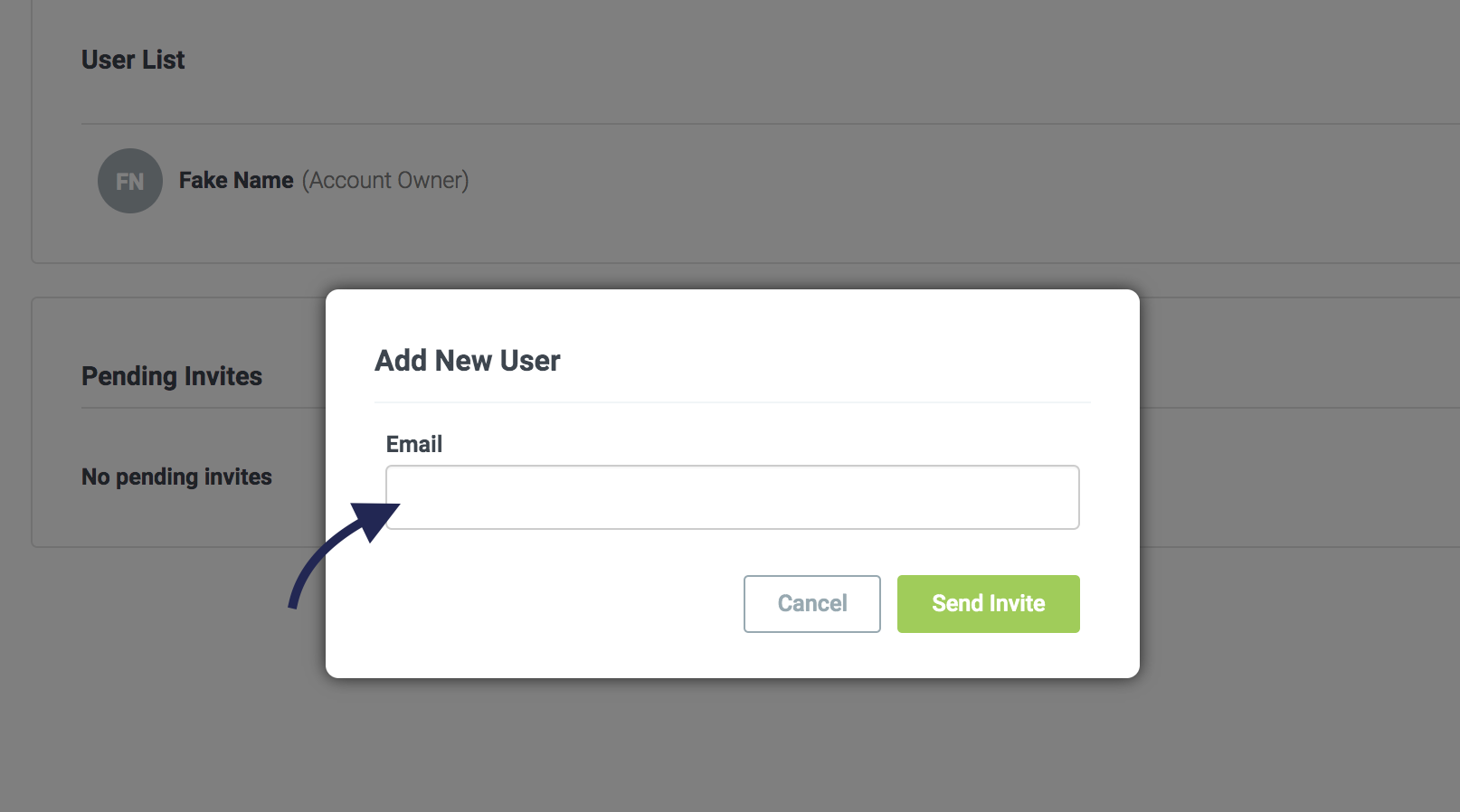This screenshot has height=812, width=1460.
Task: Click the divider line below User List heading
Action: tap(771, 124)
